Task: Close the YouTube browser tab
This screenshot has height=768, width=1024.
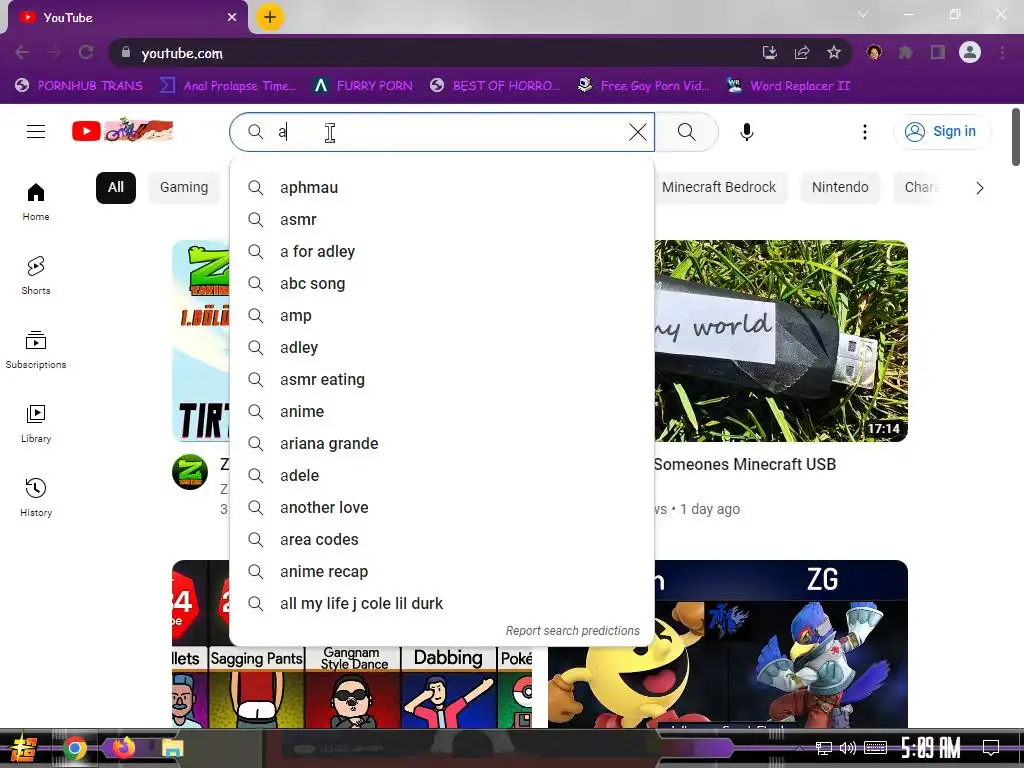Action: [x=232, y=18]
